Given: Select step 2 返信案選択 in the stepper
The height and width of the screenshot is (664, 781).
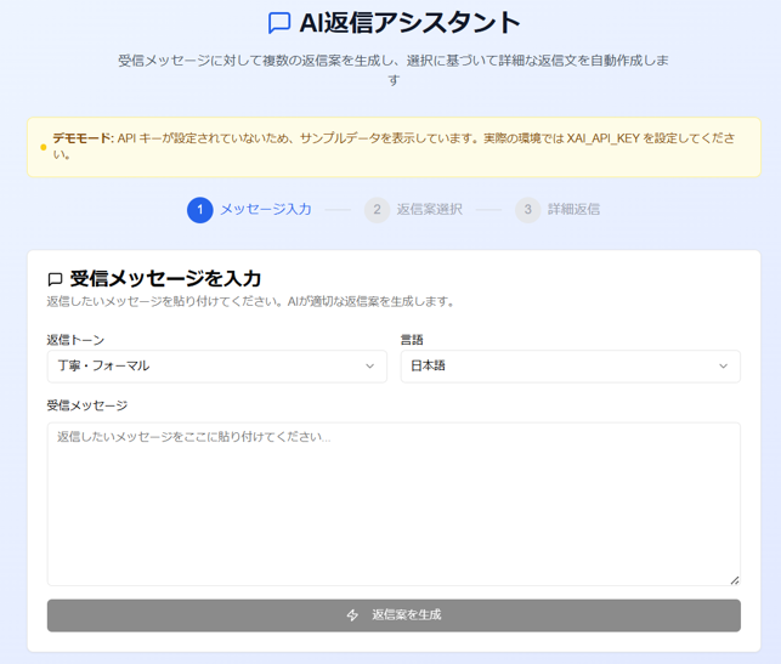Looking at the screenshot, I should pyautogui.click(x=413, y=210).
